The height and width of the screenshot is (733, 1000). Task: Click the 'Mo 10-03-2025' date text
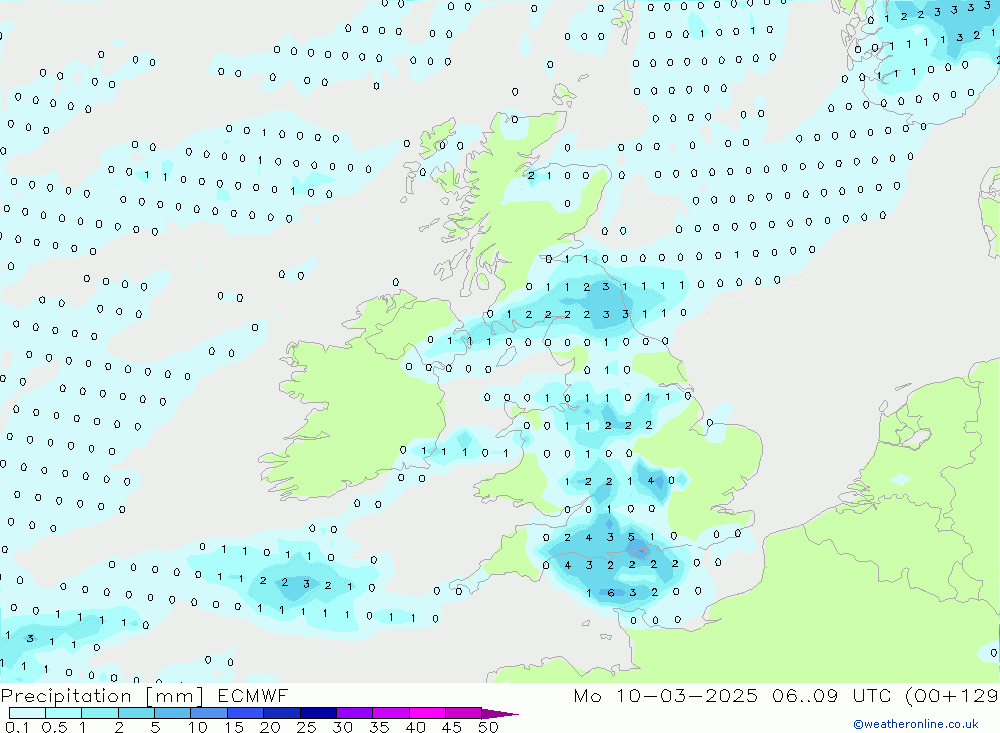click(665, 695)
